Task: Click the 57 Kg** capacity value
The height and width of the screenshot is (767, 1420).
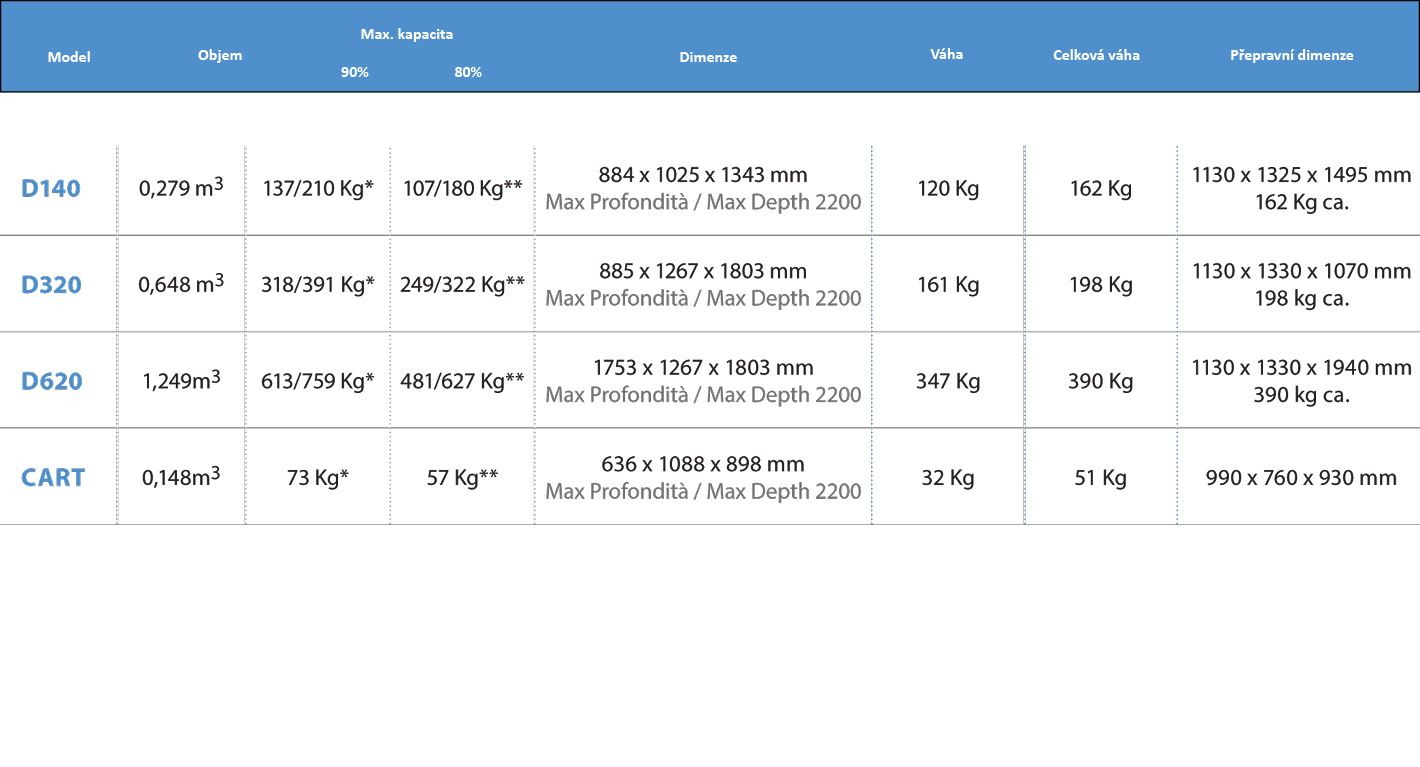Action: point(463,477)
